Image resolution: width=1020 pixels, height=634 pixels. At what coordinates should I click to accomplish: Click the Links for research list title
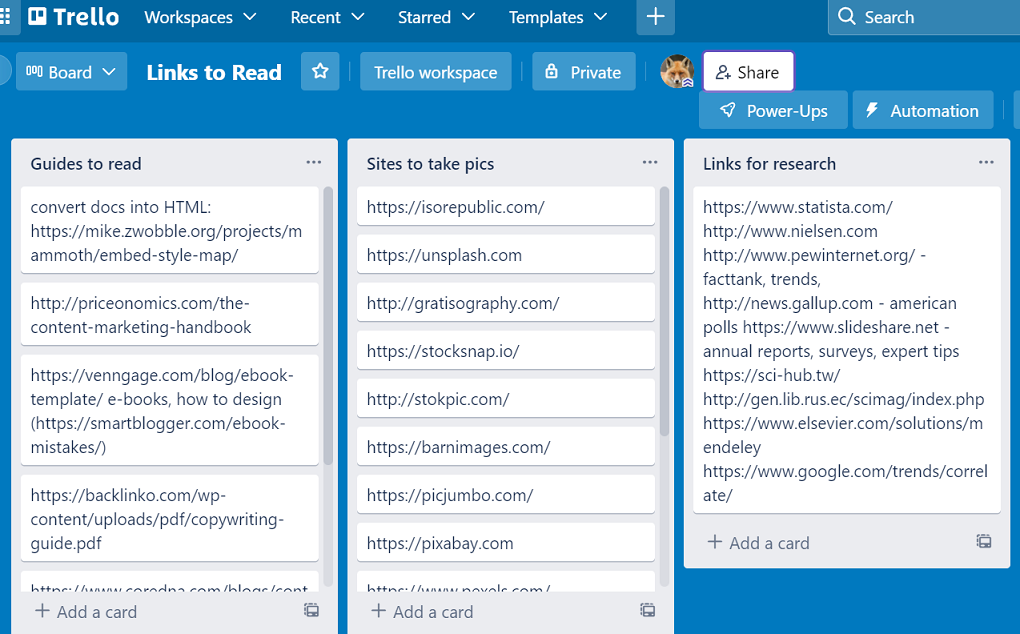pyautogui.click(x=770, y=164)
